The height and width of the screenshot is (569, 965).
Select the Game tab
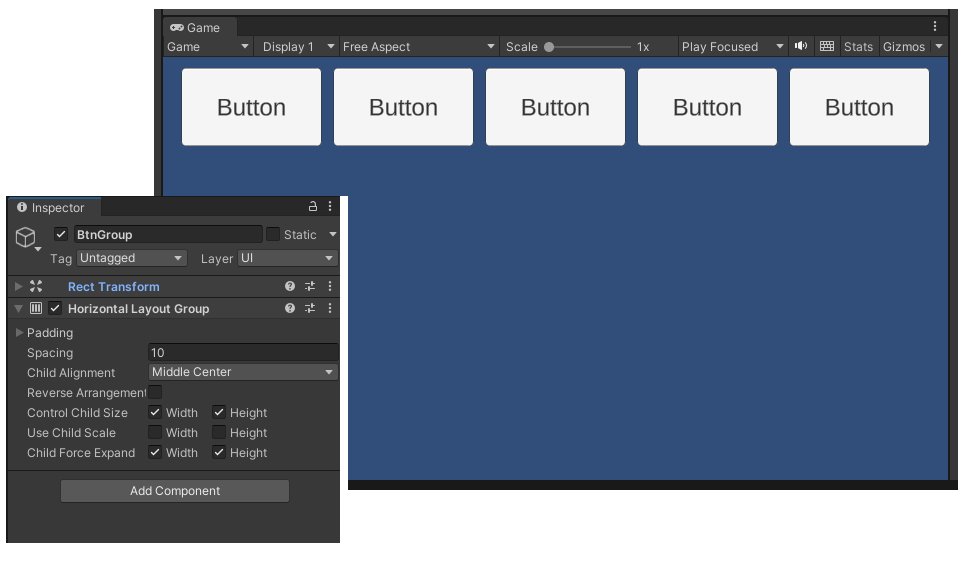195,28
